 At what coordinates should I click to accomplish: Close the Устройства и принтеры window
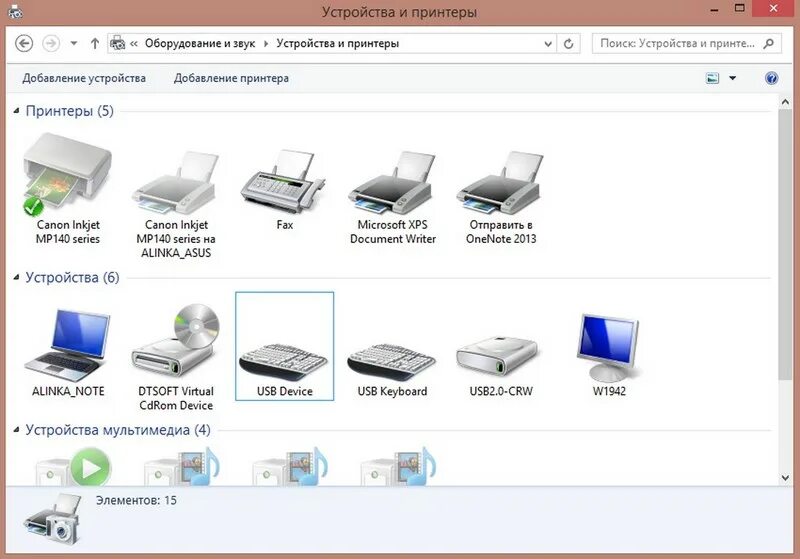point(773,8)
